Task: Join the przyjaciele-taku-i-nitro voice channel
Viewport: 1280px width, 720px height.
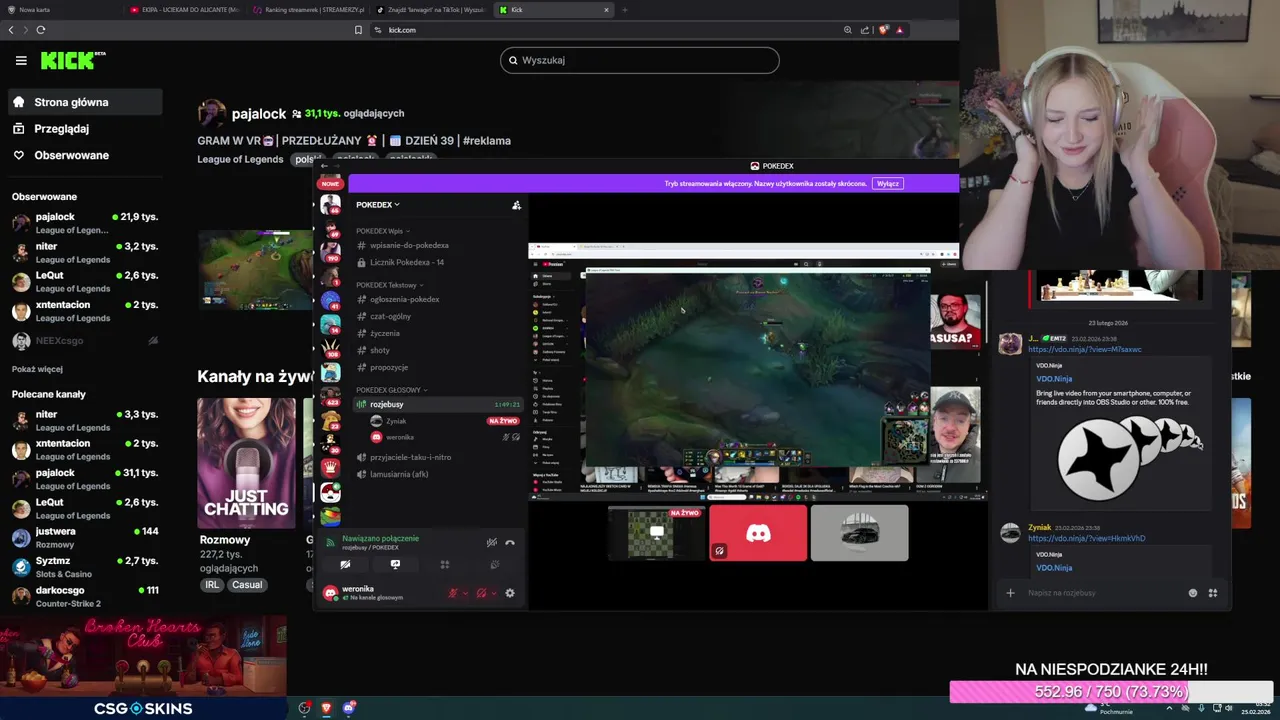Action: pos(436,457)
